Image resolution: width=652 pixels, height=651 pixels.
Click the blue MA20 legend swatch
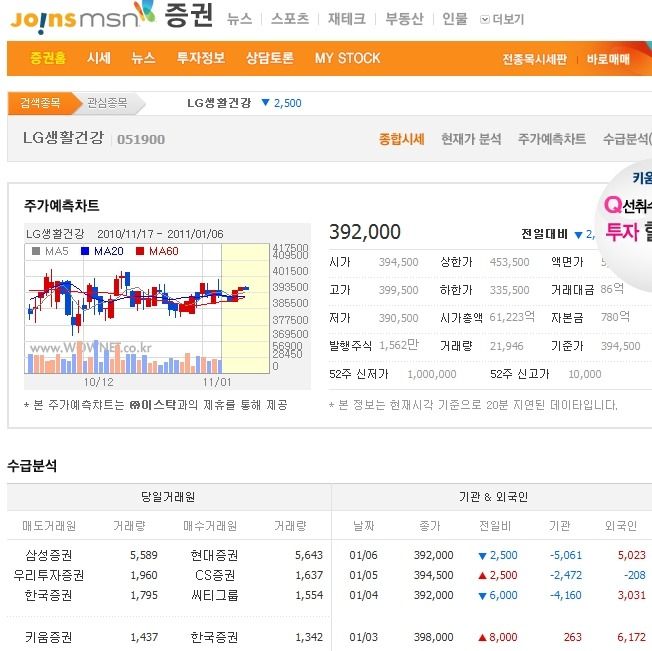[85, 251]
